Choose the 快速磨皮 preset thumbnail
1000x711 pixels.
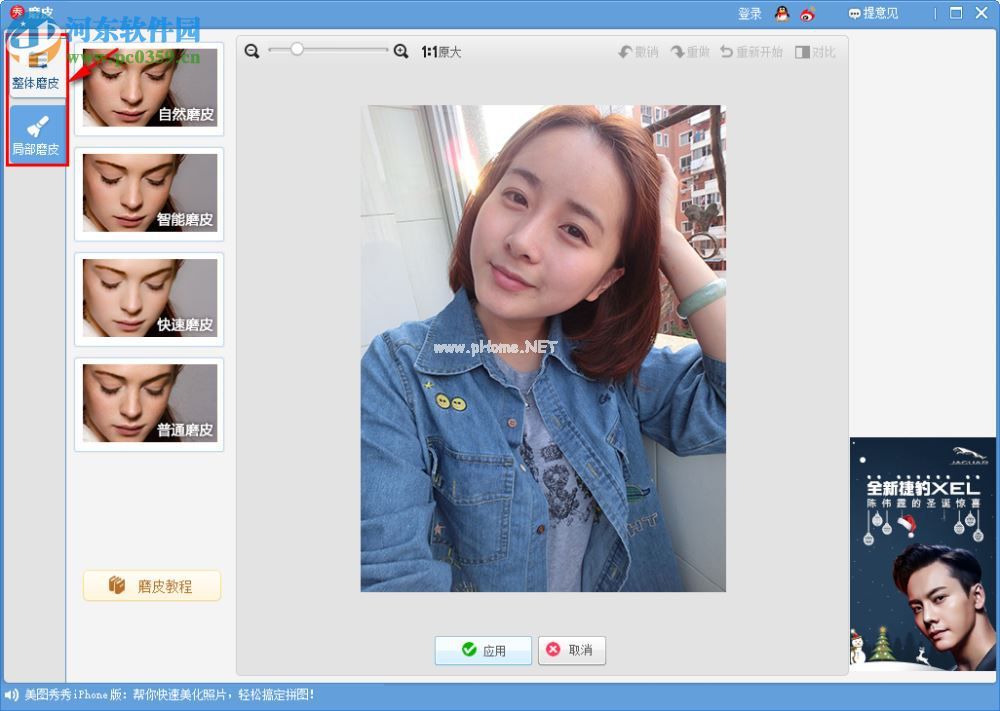coord(149,299)
